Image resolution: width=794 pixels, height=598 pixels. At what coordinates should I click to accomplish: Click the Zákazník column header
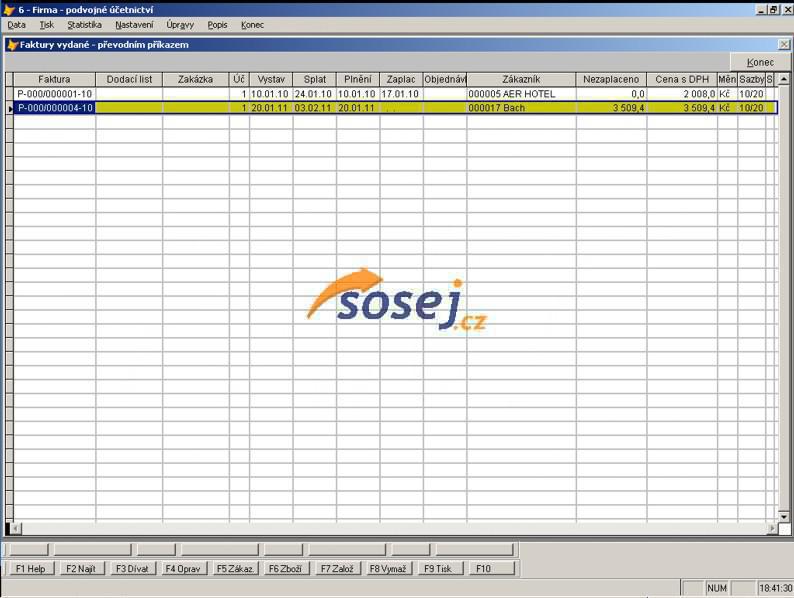[520, 79]
